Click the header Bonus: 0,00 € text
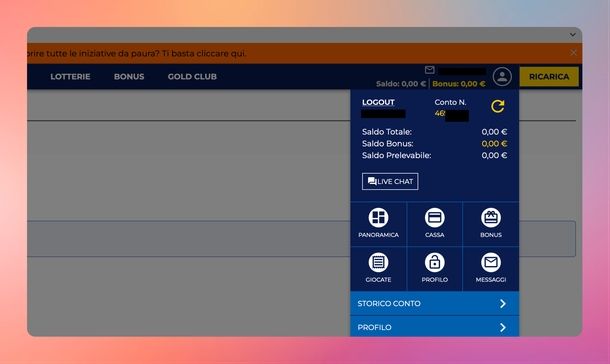The image size is (610, 364). pos(459,84)
